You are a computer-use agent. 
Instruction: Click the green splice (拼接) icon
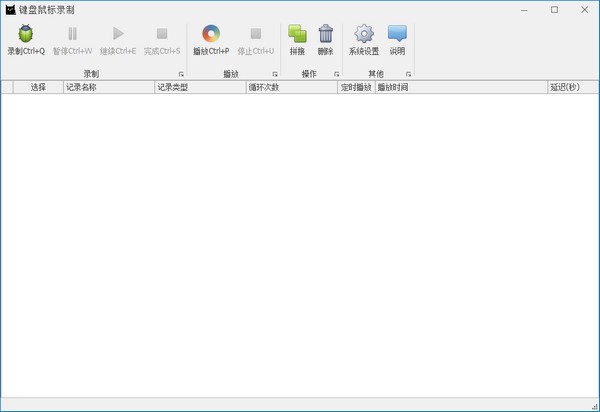pos(297,34)
